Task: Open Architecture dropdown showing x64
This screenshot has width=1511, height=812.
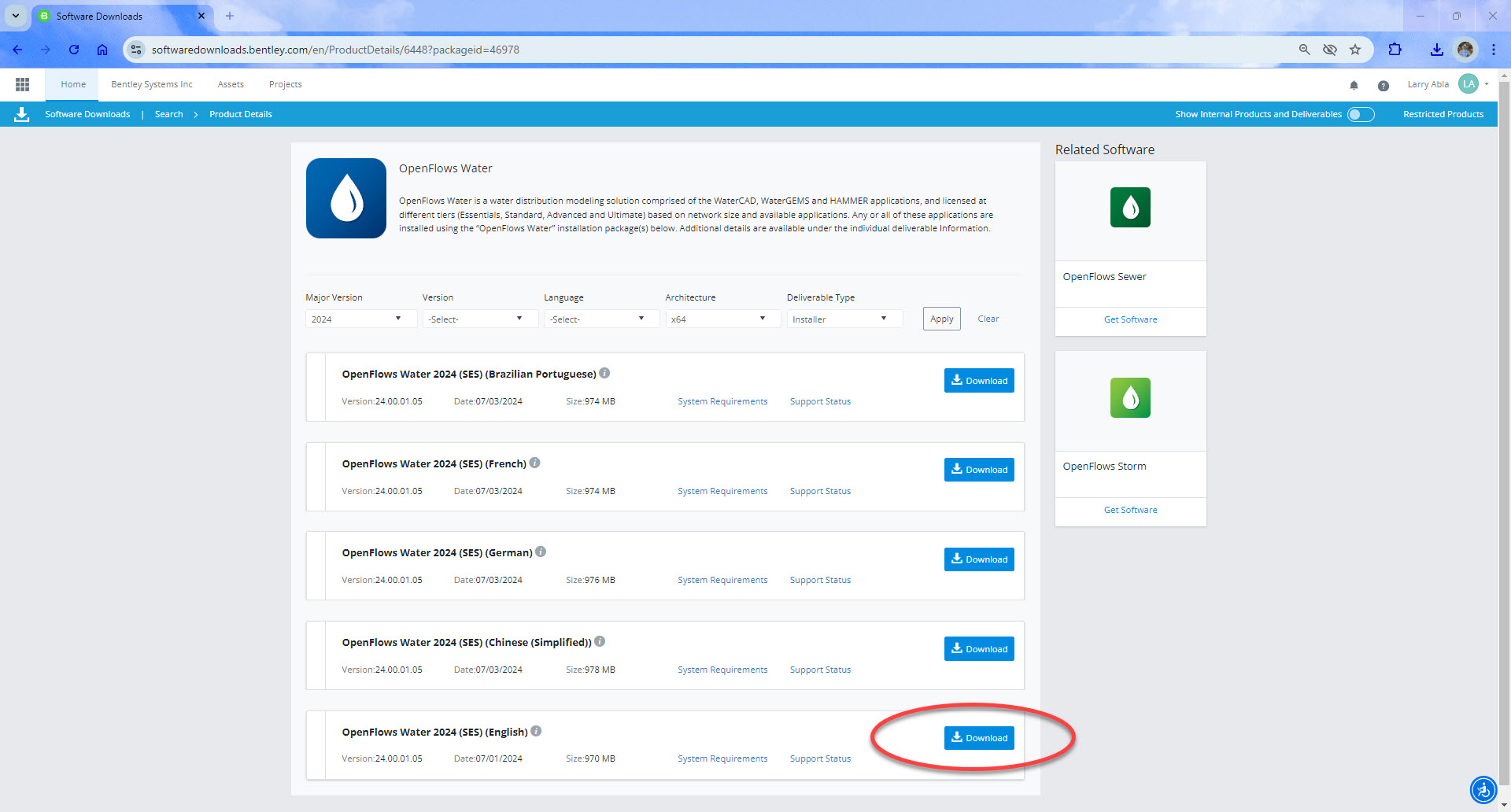Action: 722,319
